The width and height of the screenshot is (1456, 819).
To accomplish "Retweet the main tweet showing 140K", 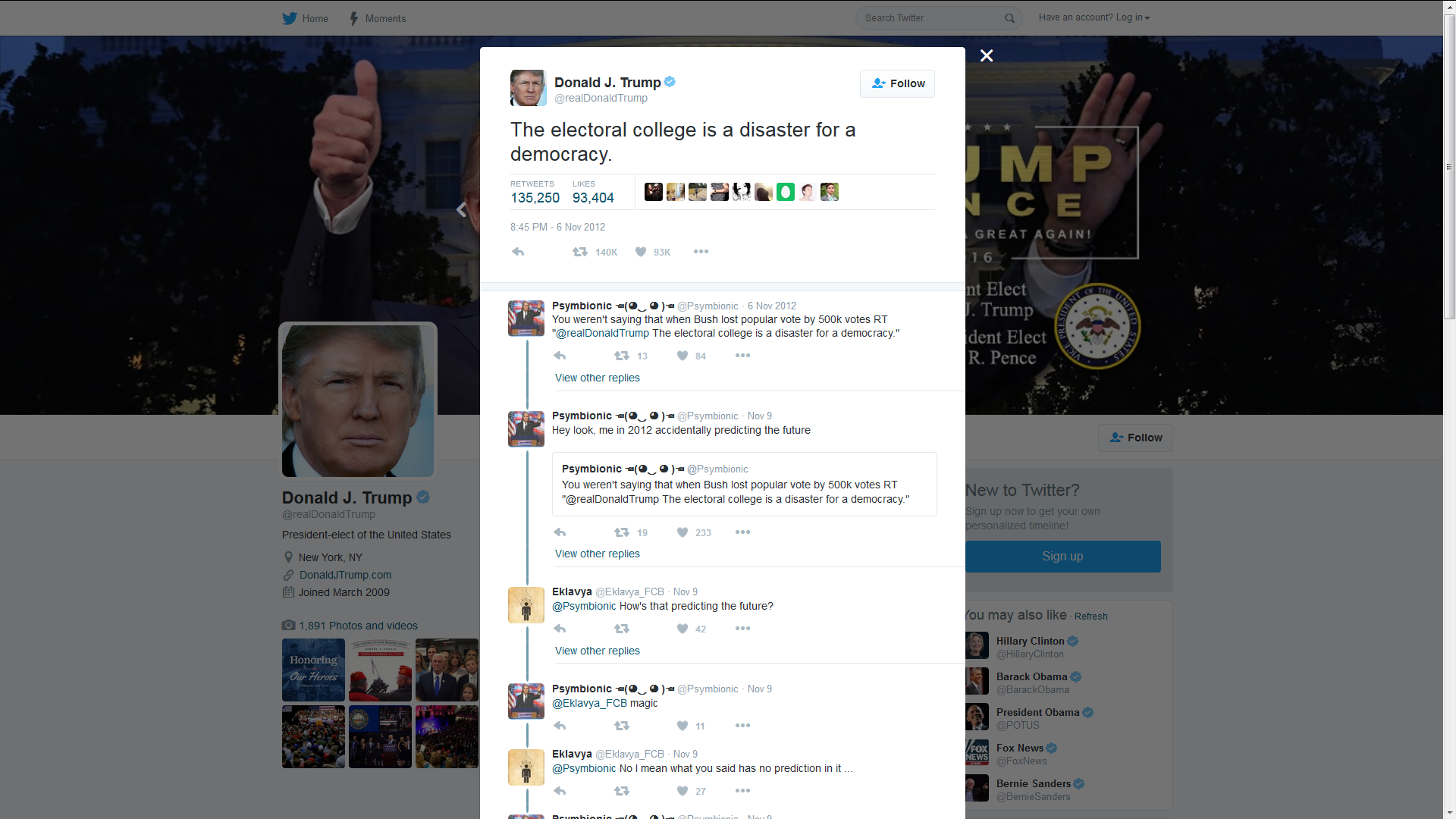I will [580, 252].
